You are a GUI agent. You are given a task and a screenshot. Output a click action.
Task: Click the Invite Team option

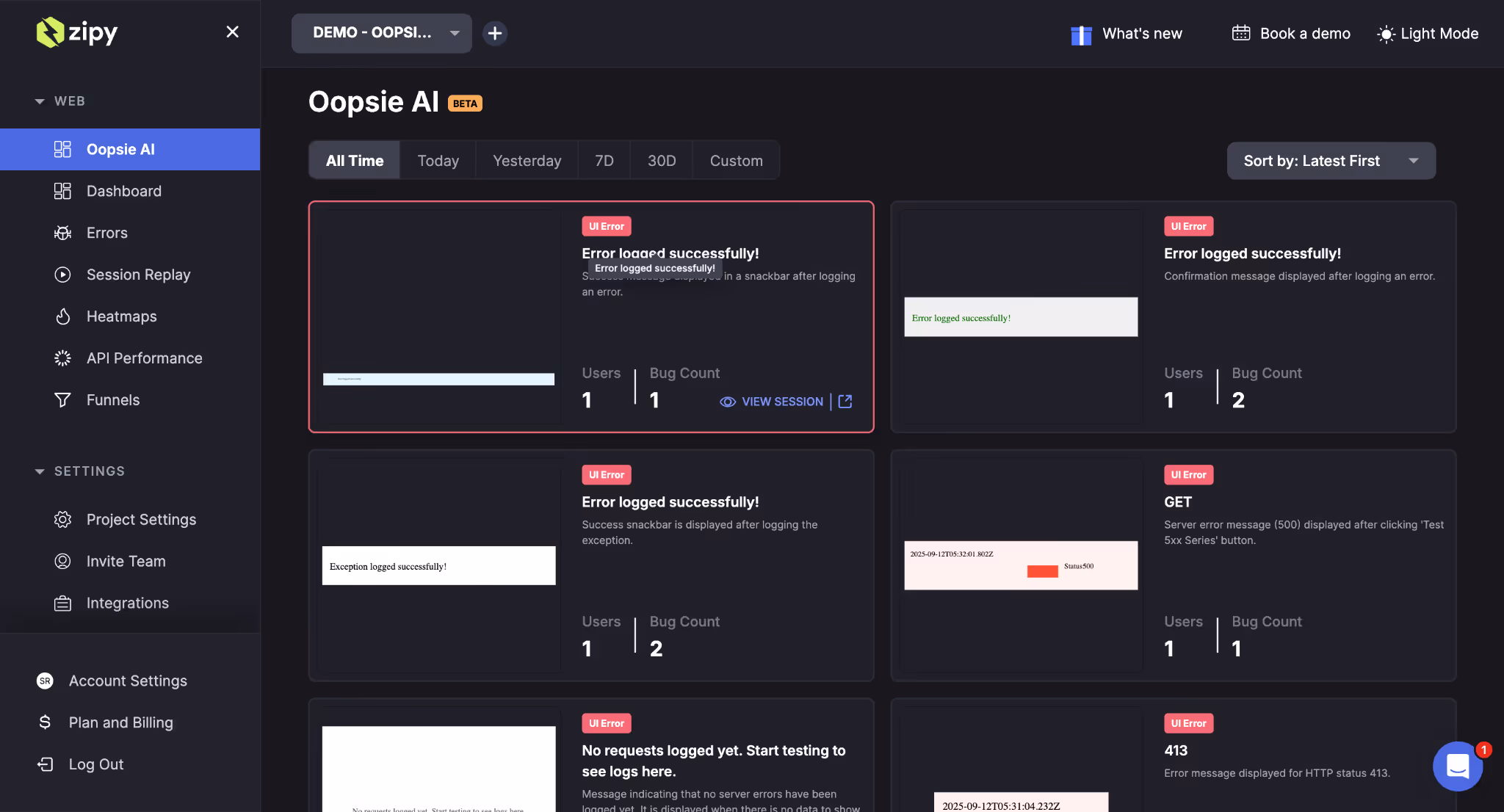coord(126,561)
